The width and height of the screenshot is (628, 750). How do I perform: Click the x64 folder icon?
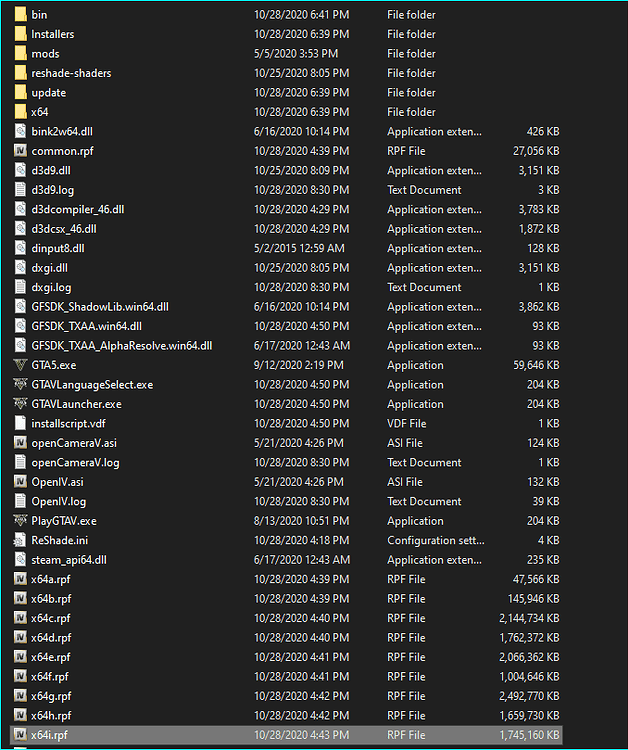[21, 112]
